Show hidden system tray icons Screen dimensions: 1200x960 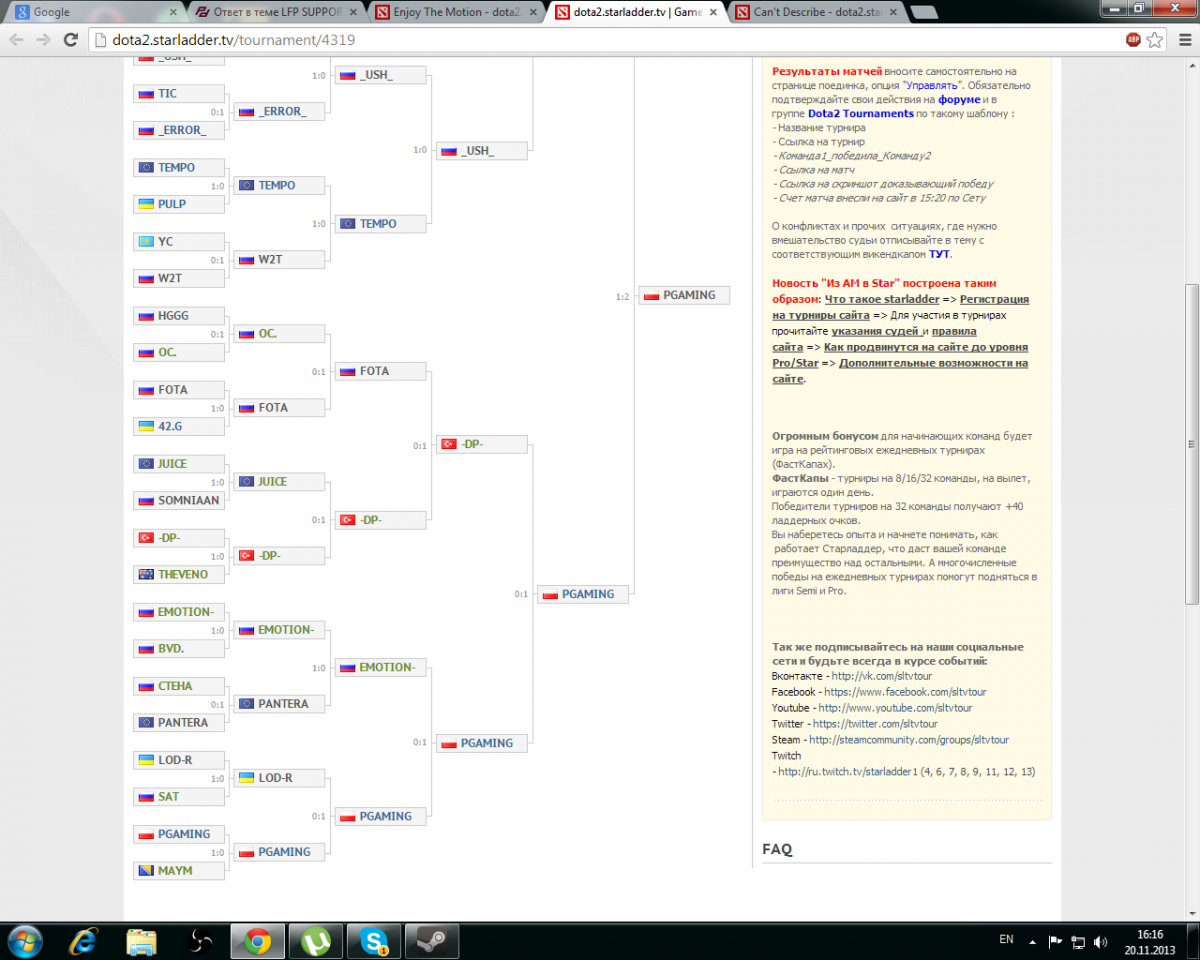[1034, 941]
